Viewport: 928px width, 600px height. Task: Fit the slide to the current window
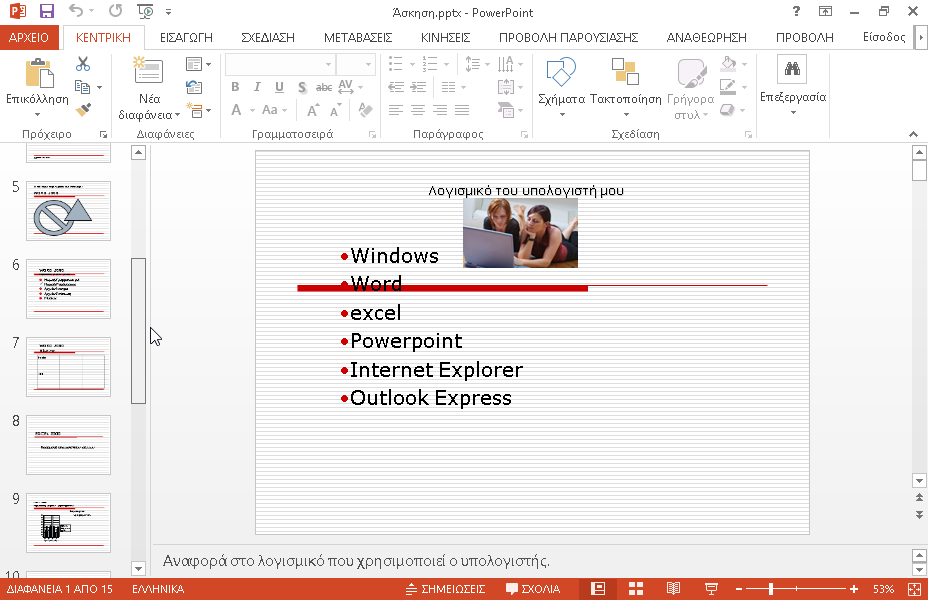pyautogui.click(x=914, y=589)
